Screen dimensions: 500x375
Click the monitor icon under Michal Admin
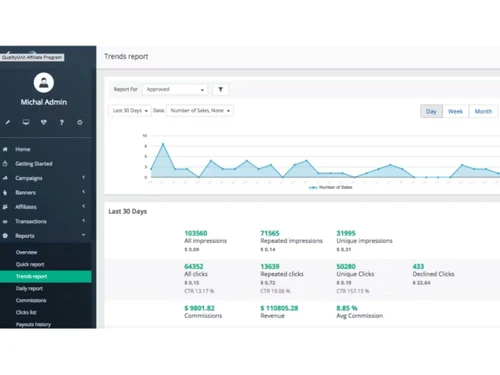(26, 122)
